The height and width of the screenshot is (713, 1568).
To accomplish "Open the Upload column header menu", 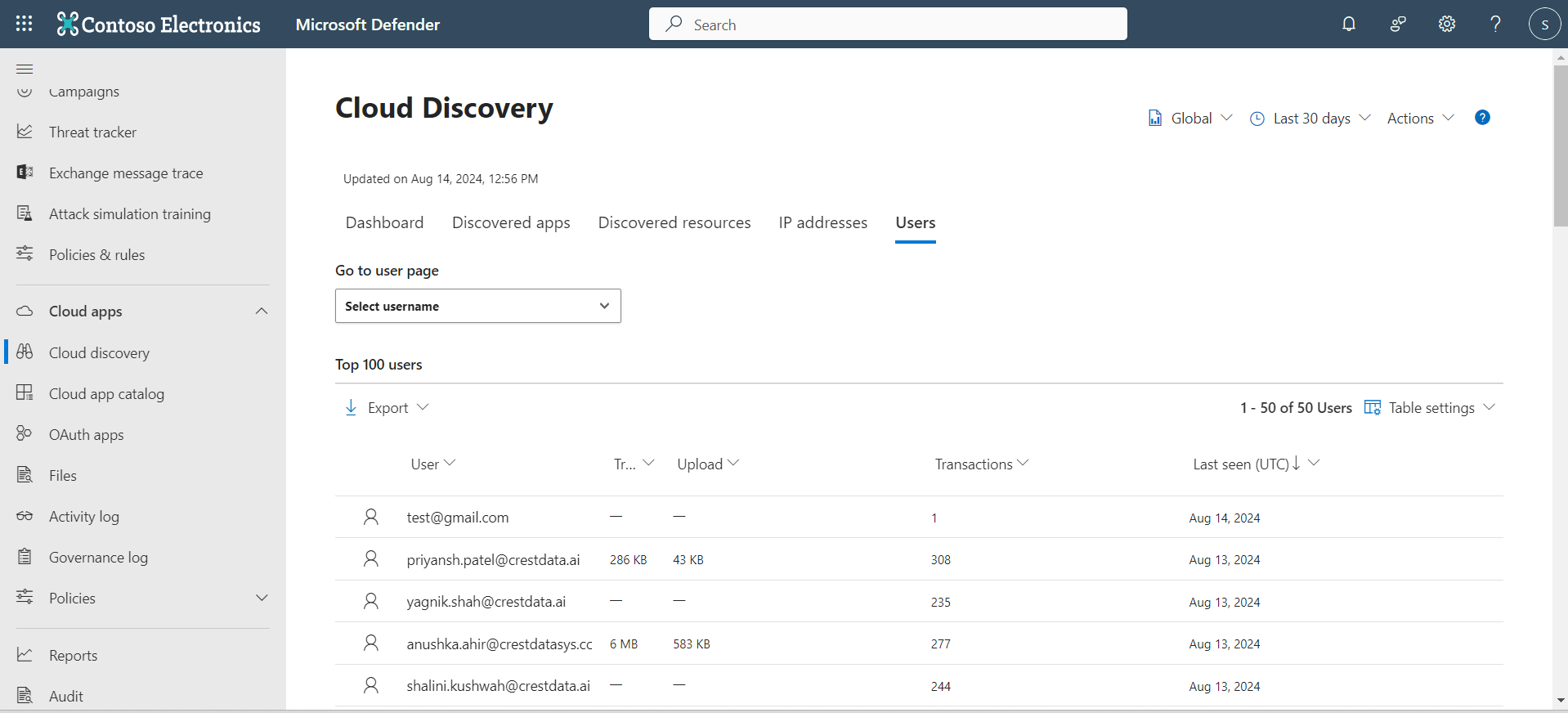I will [x=708, y=464].
